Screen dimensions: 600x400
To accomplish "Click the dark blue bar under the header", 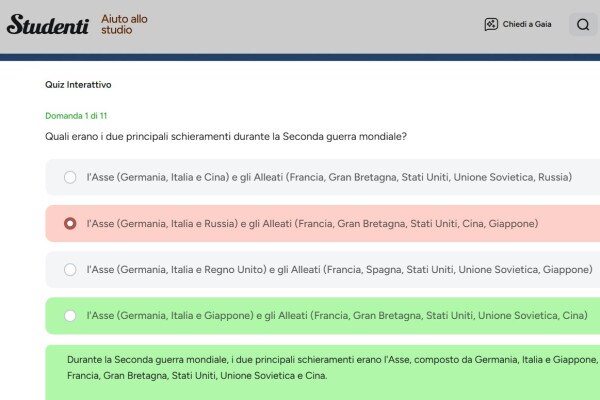I will coord(300,57).
